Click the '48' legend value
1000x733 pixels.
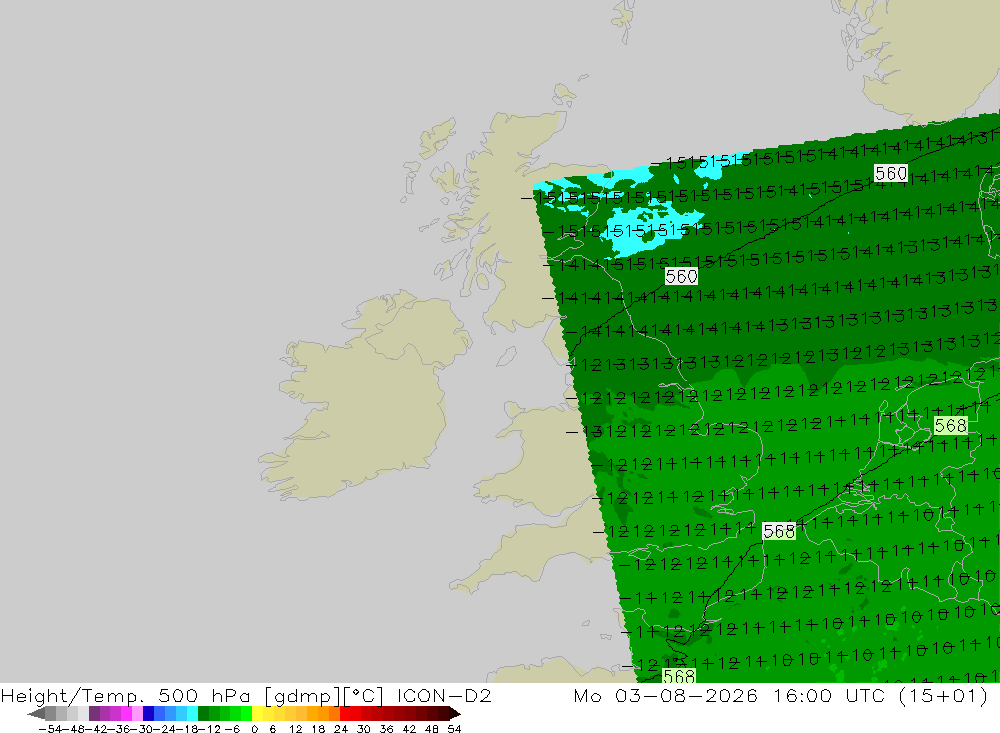432,729
